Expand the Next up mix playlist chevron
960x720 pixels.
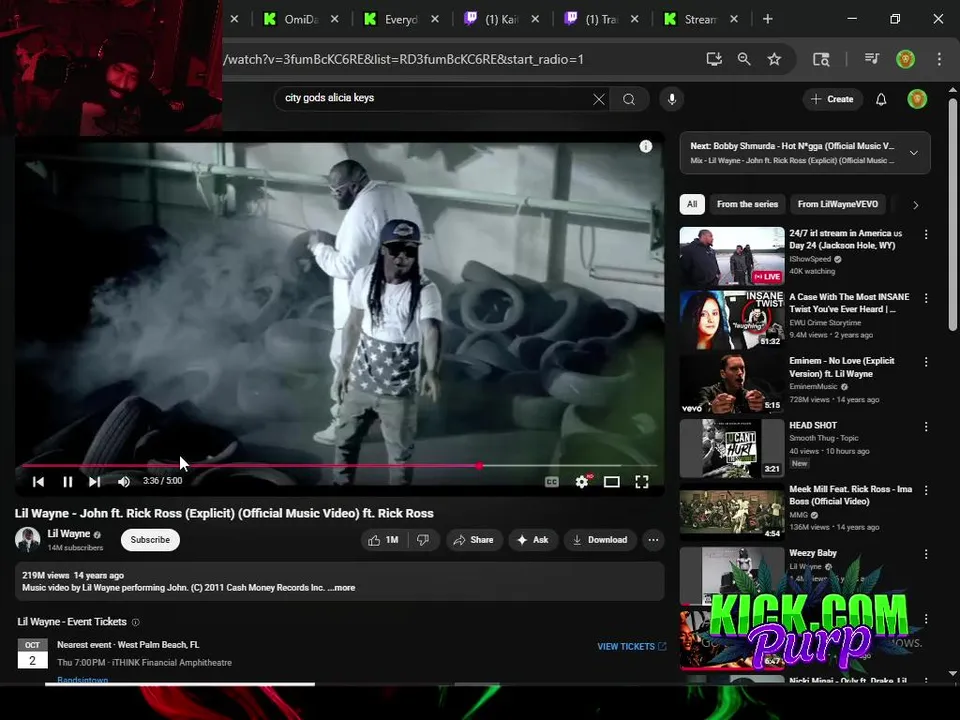point(913,153)
